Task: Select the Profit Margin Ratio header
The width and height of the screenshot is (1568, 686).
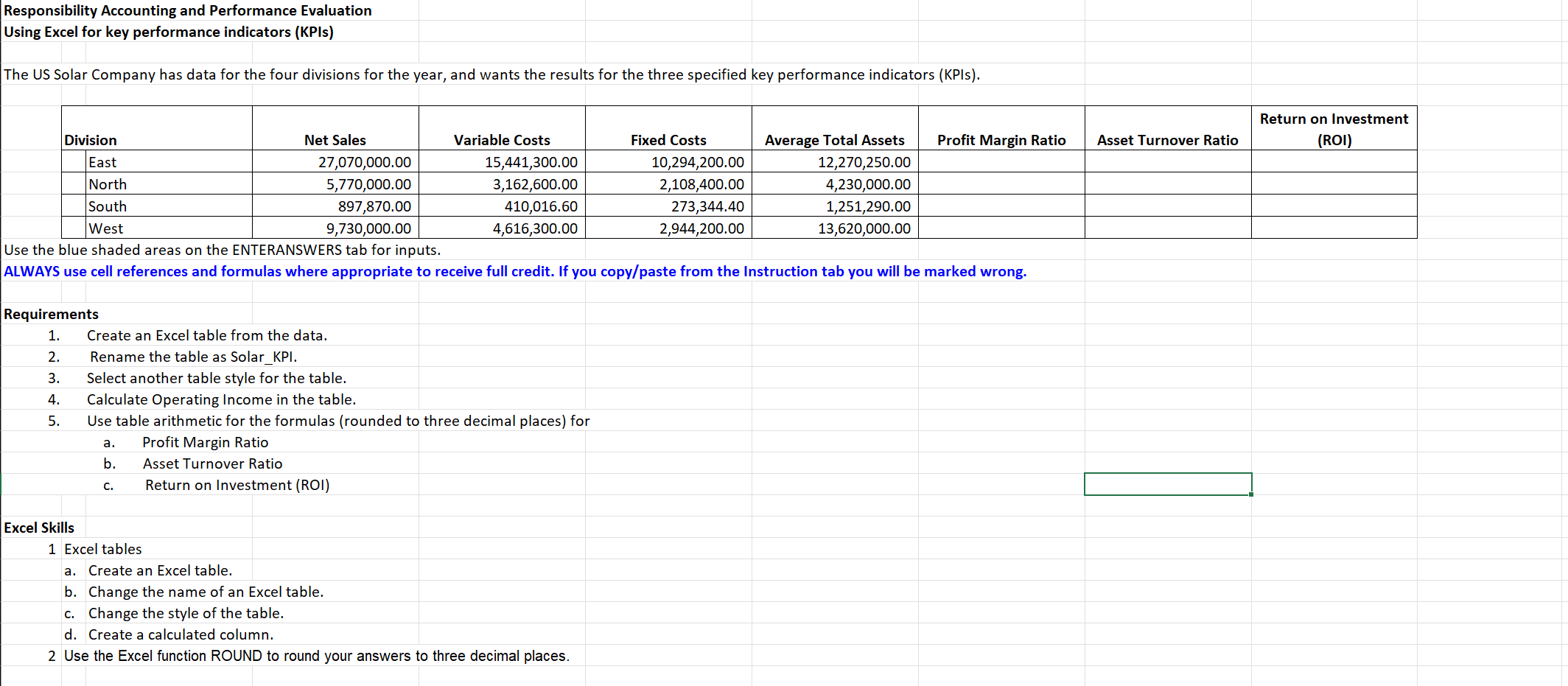Action: click(x=1001, y=129)
